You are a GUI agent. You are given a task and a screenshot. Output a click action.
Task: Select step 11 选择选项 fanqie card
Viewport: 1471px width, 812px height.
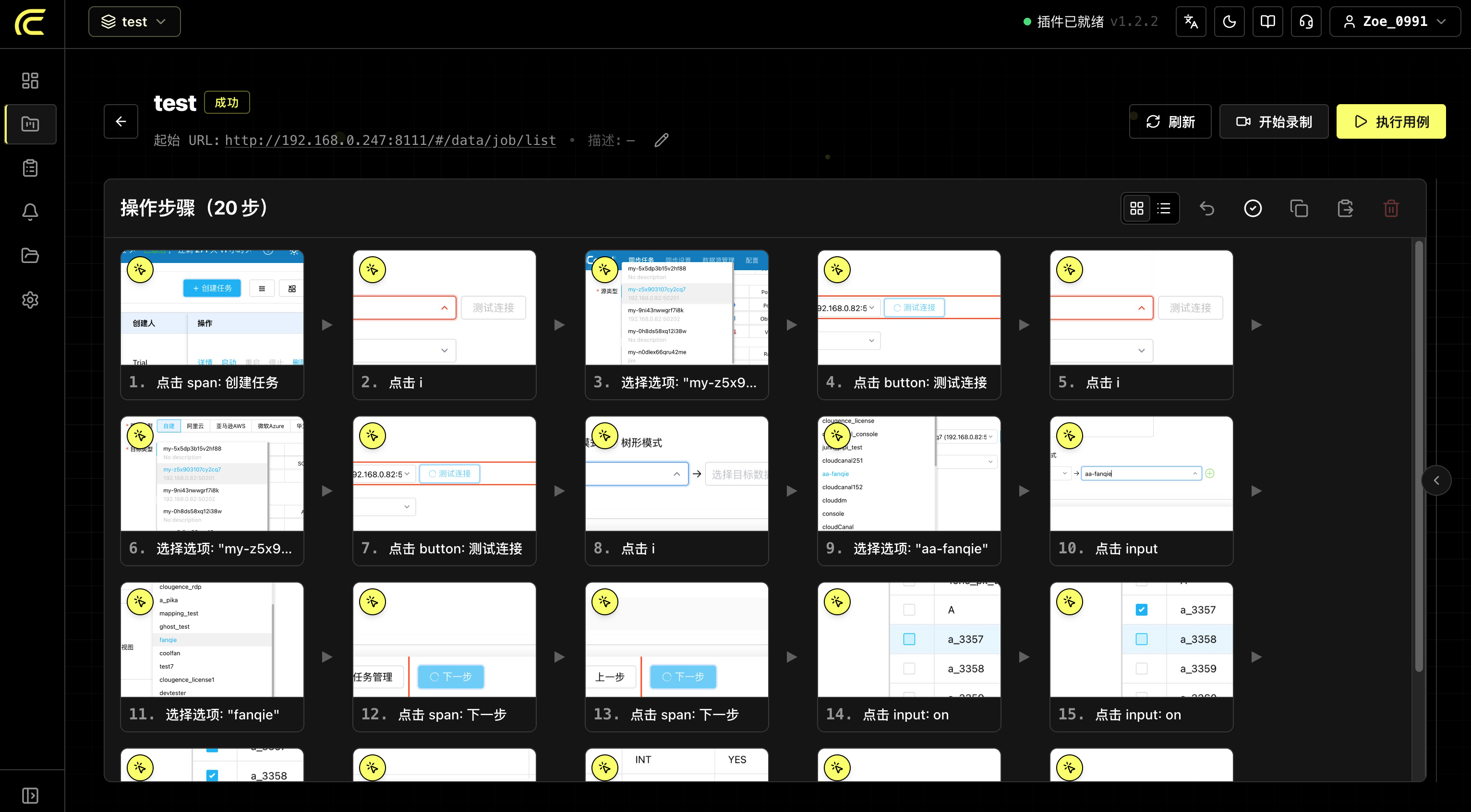click(x=212, y=657)
